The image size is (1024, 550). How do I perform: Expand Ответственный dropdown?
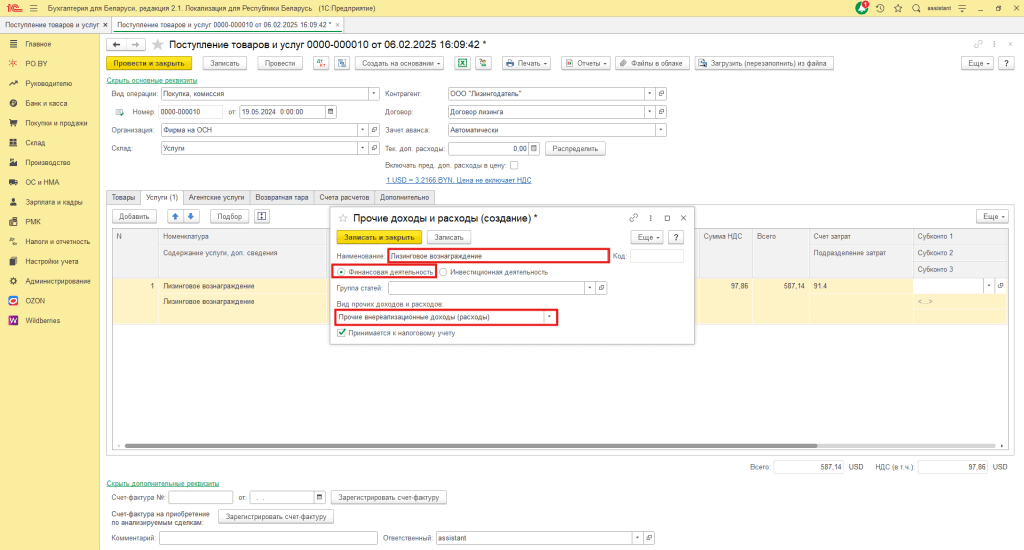pyautogui.click(x=637, y=538)
